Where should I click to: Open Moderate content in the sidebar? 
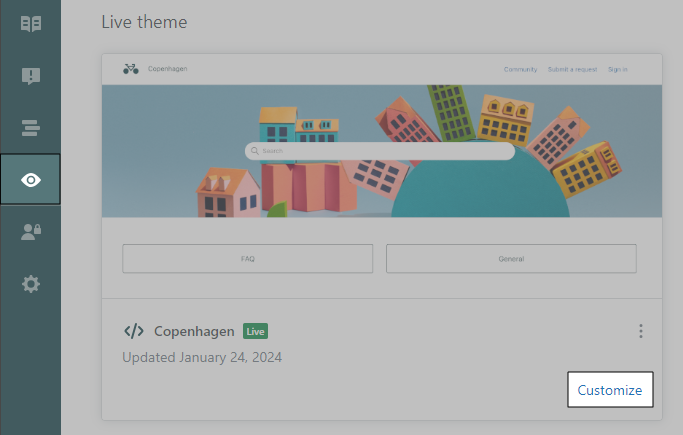tap(30, 76)
